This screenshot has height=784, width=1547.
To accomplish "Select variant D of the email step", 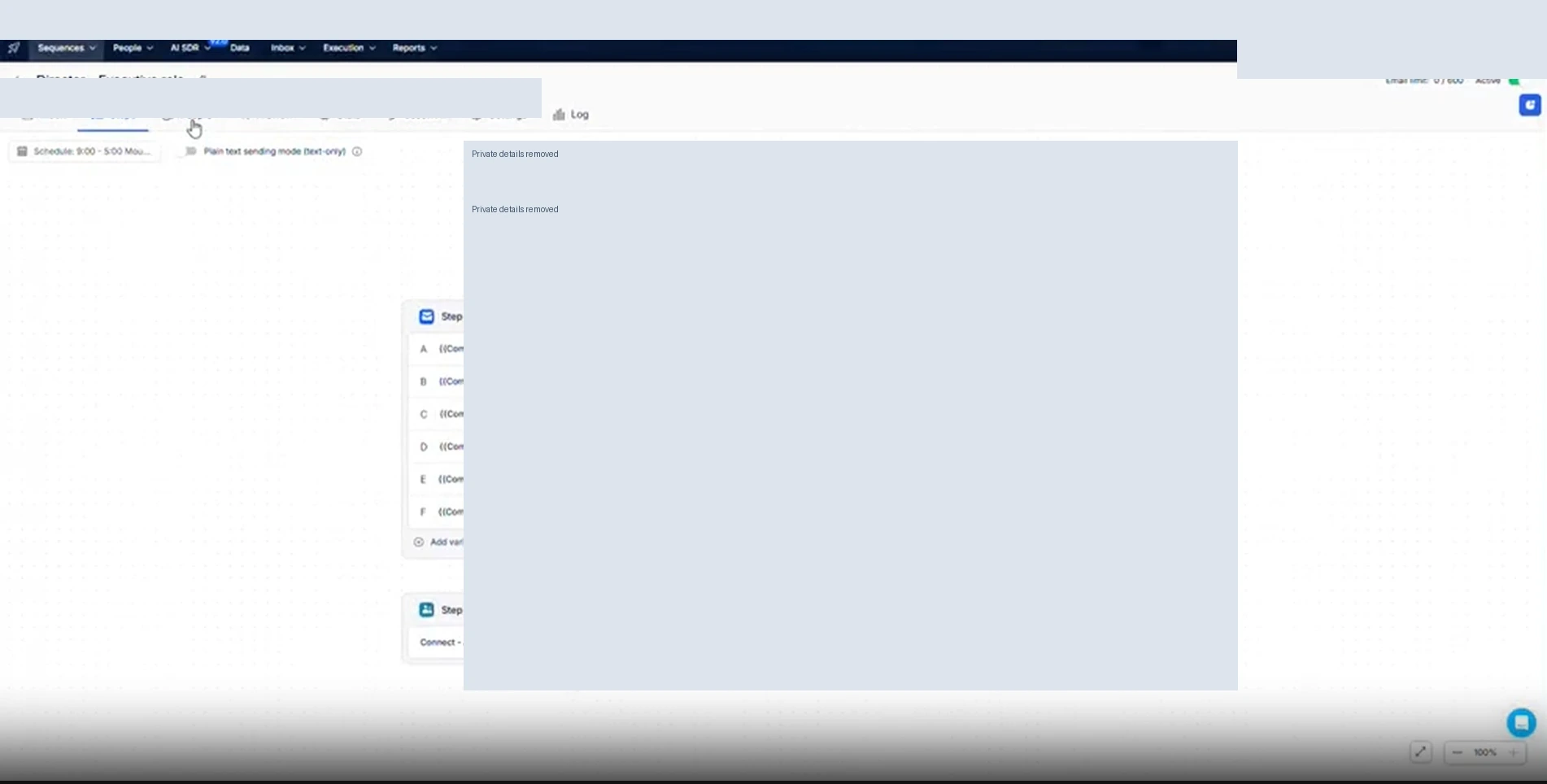I will (436, 446).
